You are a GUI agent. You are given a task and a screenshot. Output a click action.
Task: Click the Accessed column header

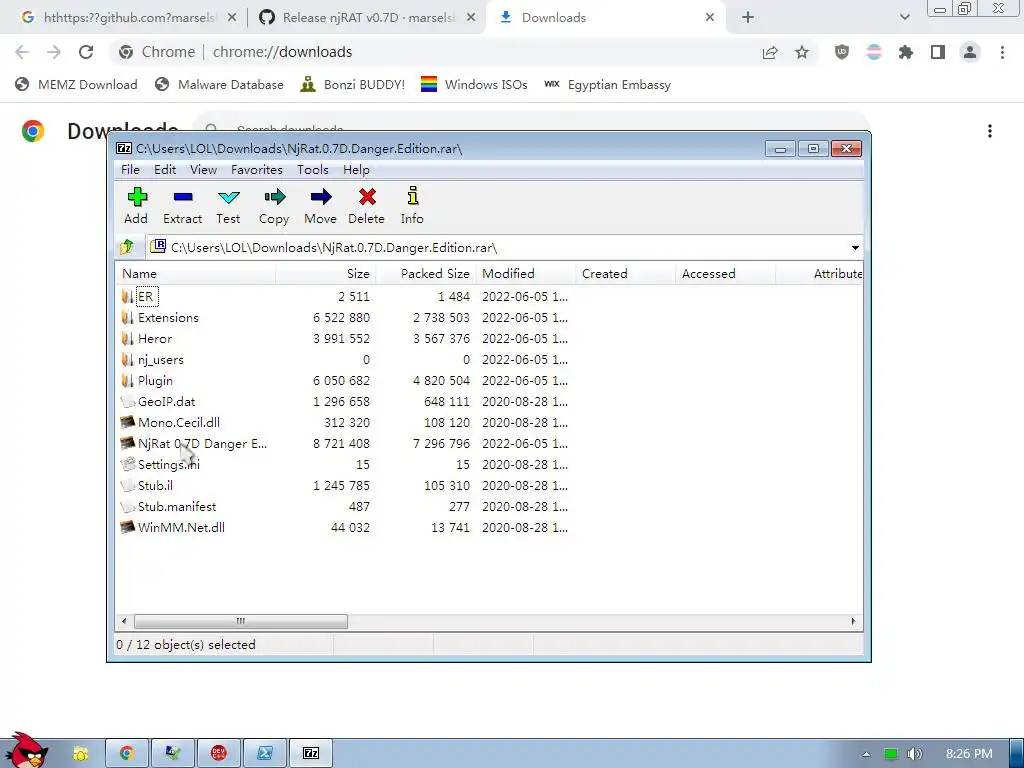coord(726,274)
